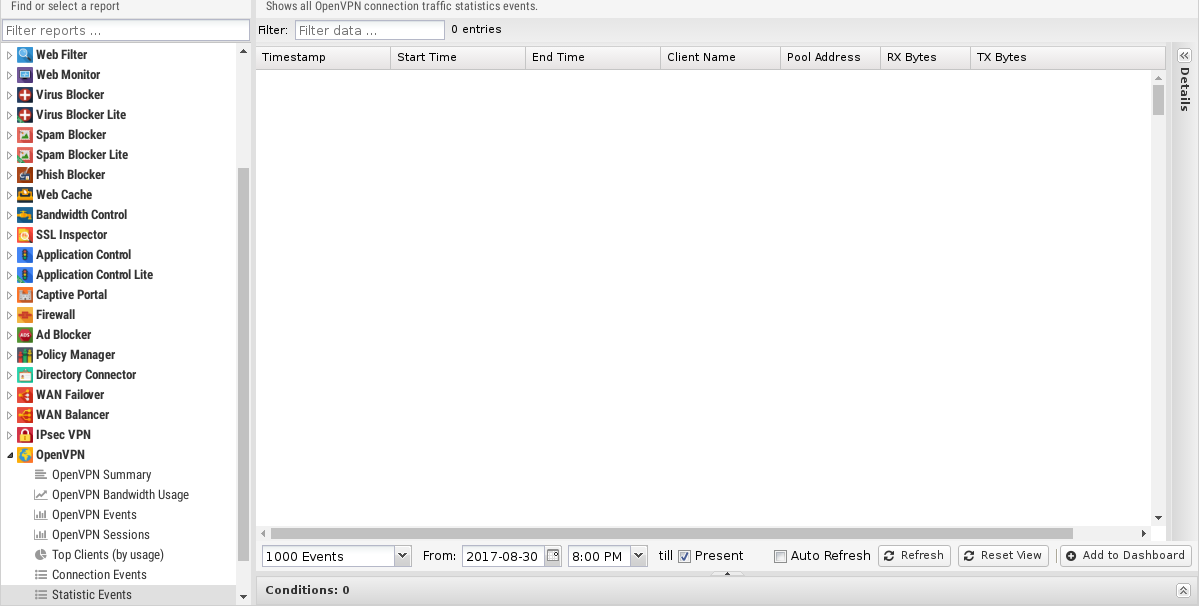Viewport: 1199px width, 606px height.
Task: Sort by the TX Bytes column header
Action: [x=1067, y=57]
